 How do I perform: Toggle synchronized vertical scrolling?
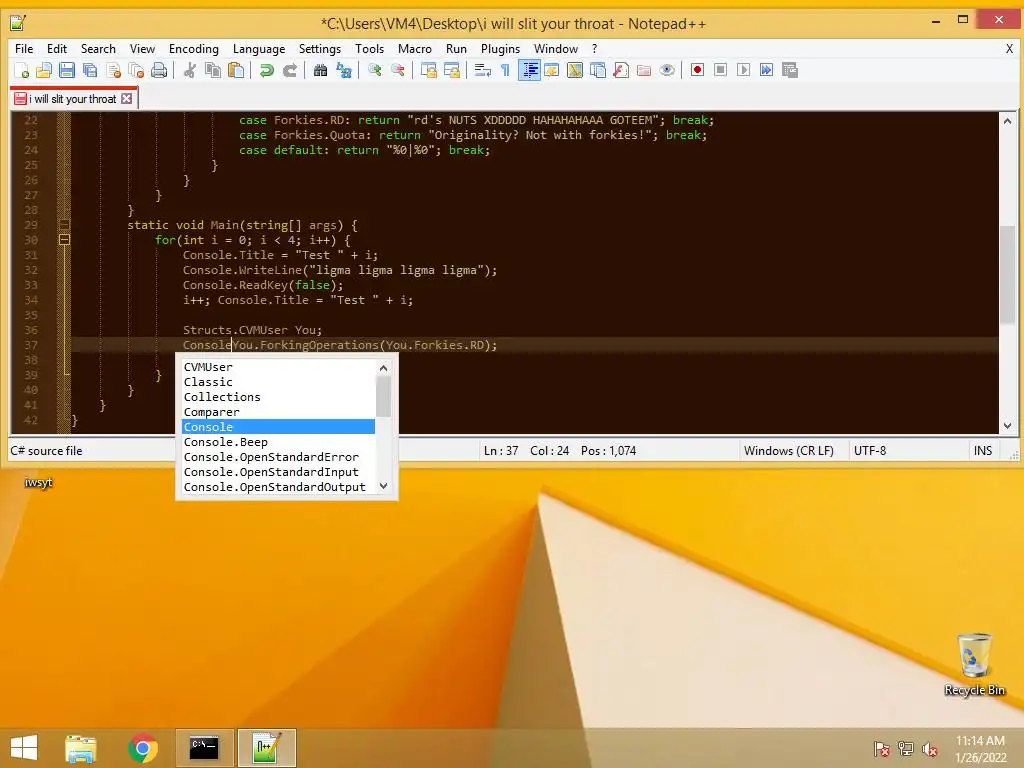(428, 70)
